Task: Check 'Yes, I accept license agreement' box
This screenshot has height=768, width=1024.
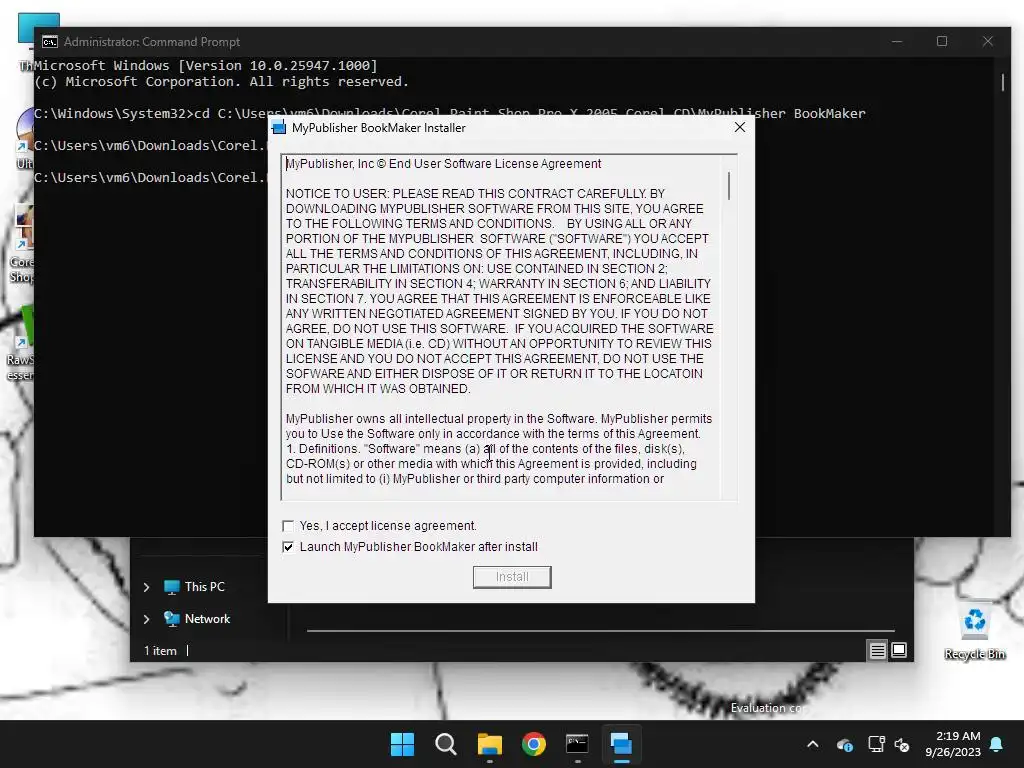Action: (x=288, y=526)
